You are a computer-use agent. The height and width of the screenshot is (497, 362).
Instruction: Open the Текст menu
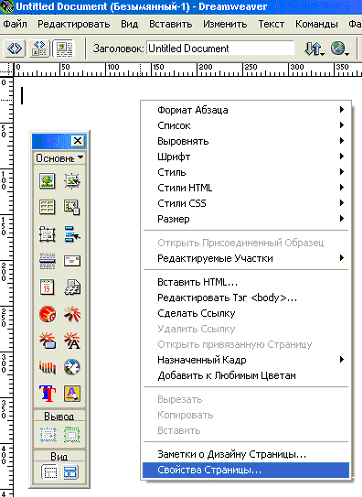pos(271,24)
